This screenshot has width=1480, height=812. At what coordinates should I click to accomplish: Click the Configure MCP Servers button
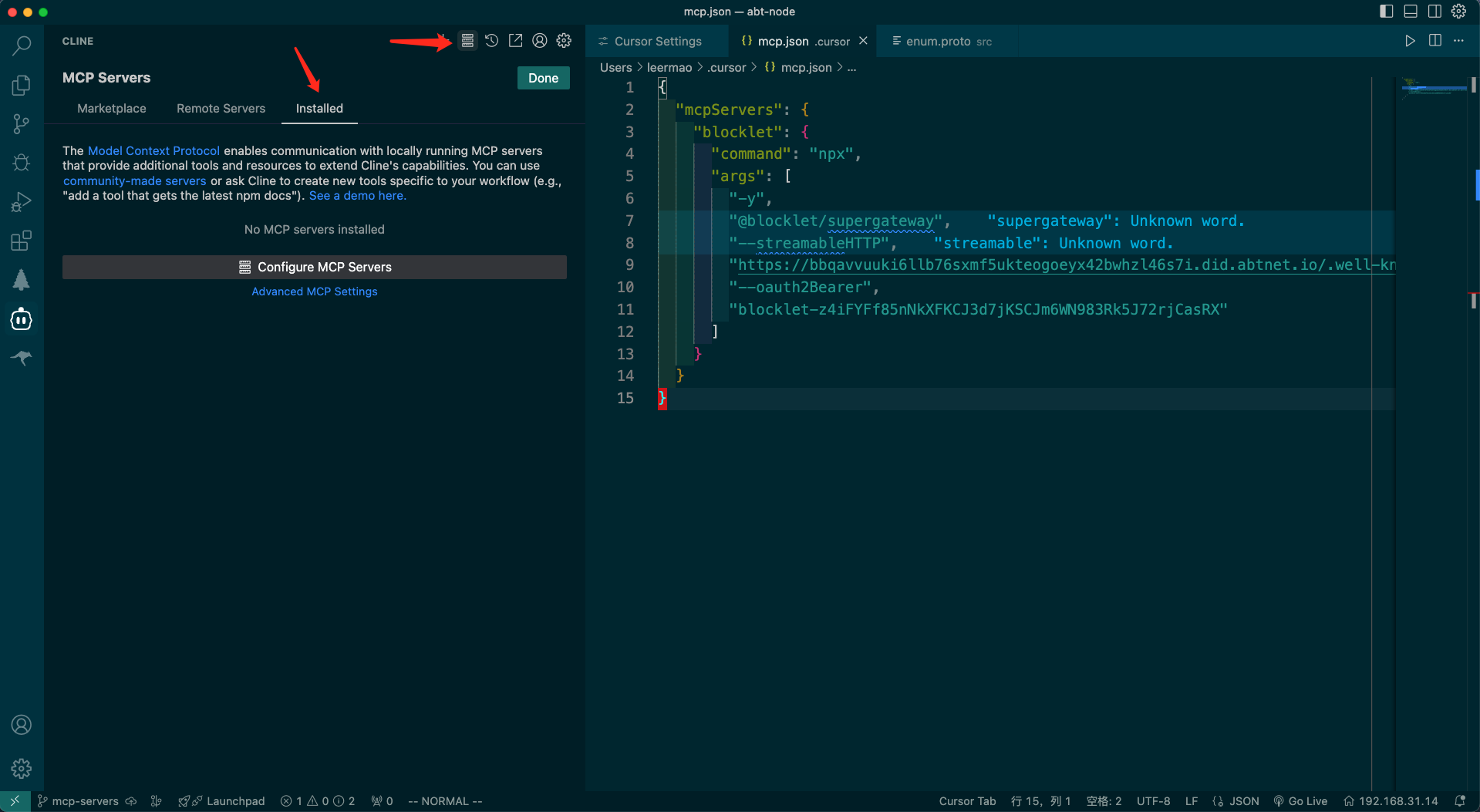tap(315, 267)
